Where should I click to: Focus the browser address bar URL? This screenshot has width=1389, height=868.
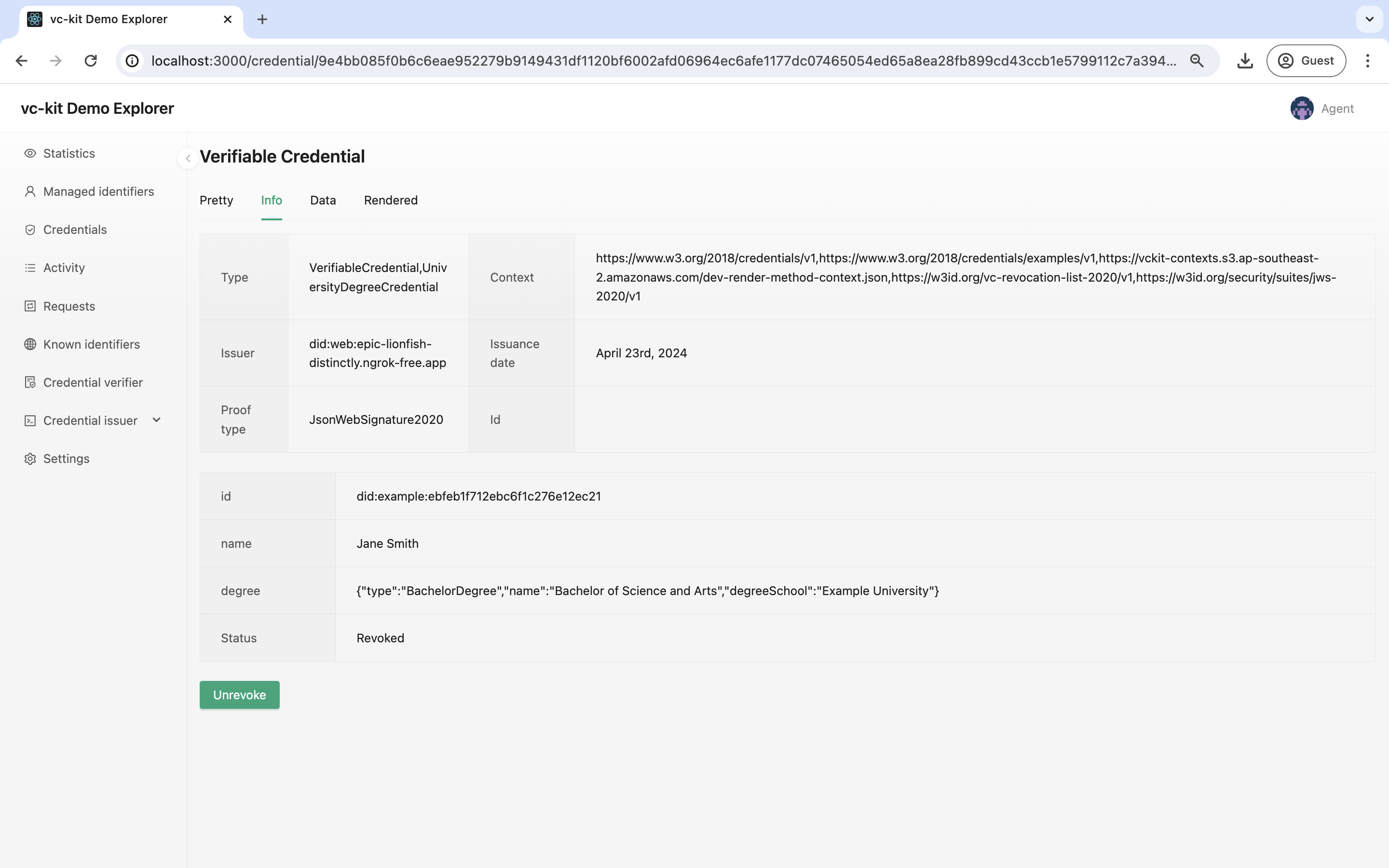coord(663,60)
